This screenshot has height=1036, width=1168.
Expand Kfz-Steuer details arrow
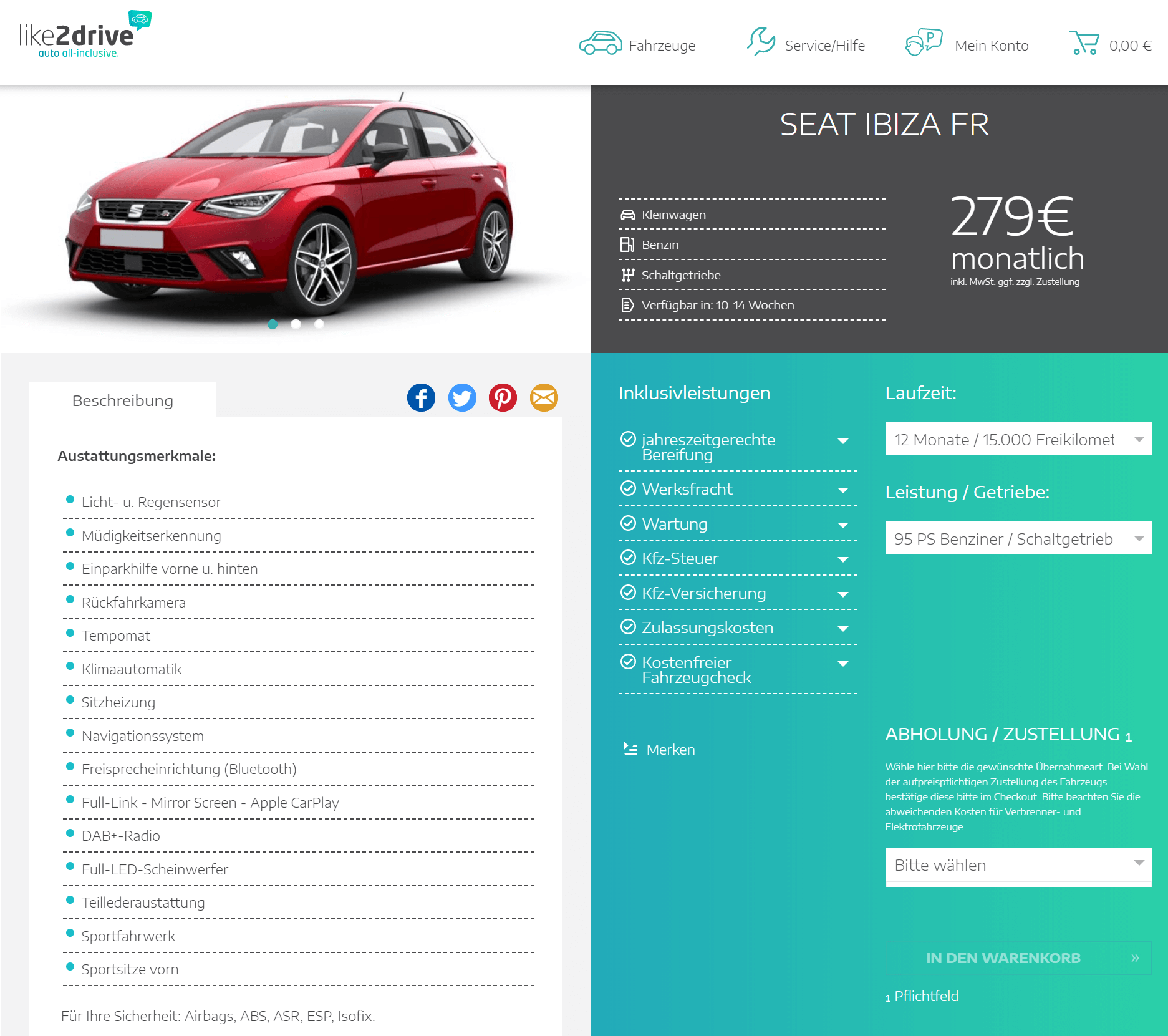pyautogui.click(x=843, y=560)
